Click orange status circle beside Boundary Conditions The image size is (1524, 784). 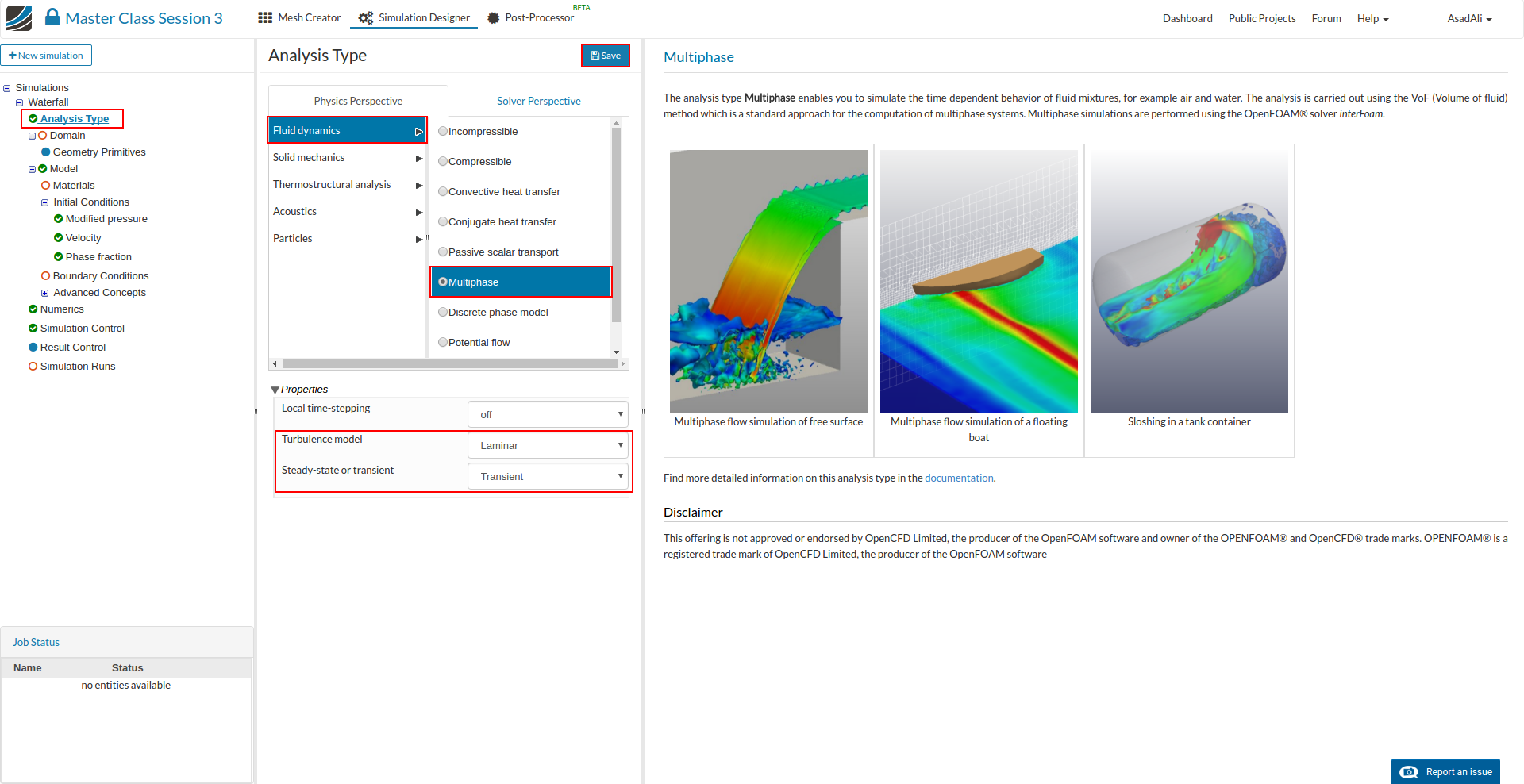tap(46, 276)
